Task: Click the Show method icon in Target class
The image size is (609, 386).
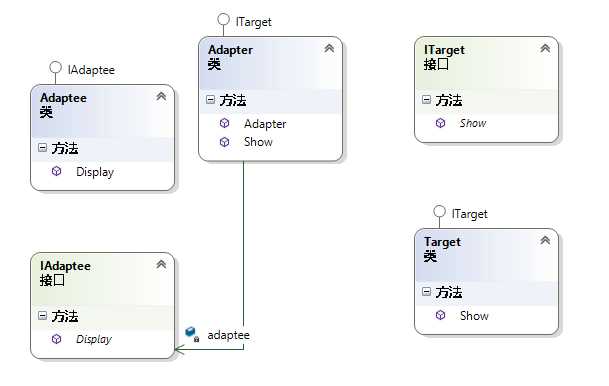Action: tap(440, 315)
